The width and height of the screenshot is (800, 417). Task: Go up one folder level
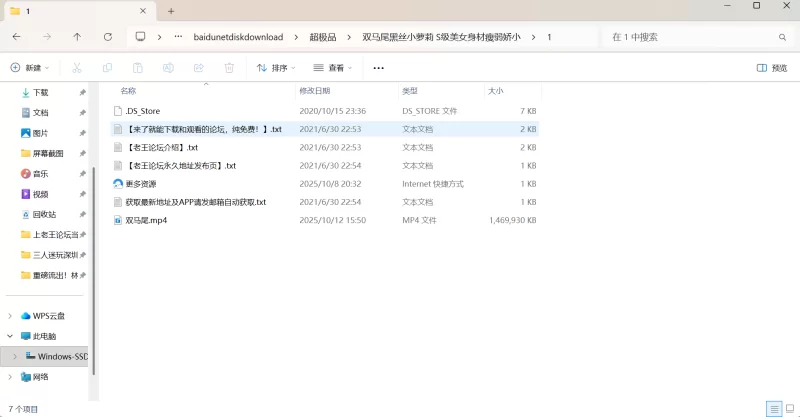click(x=77, y=37)
